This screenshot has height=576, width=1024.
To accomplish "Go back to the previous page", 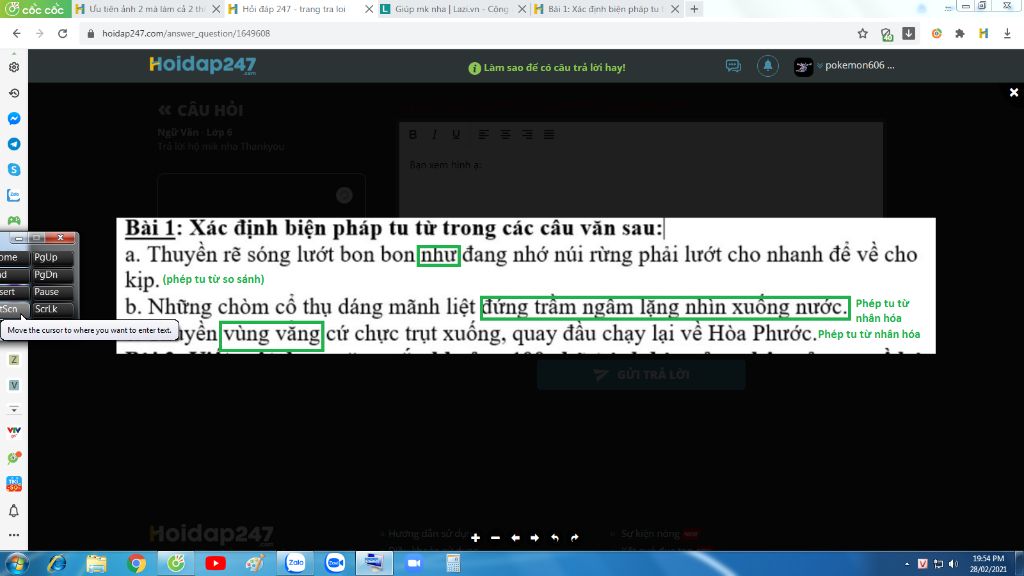I will click(17, 33).
